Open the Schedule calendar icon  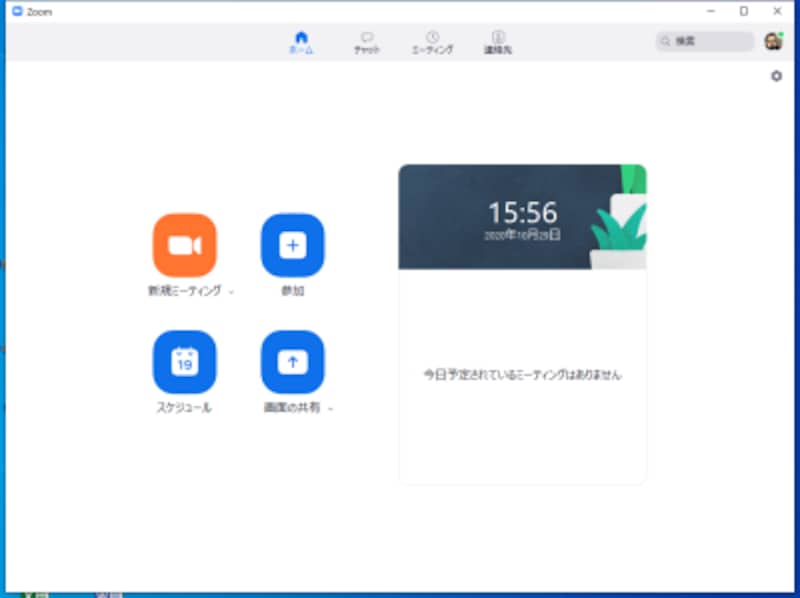pyautogui.click(x=184, y=362)
